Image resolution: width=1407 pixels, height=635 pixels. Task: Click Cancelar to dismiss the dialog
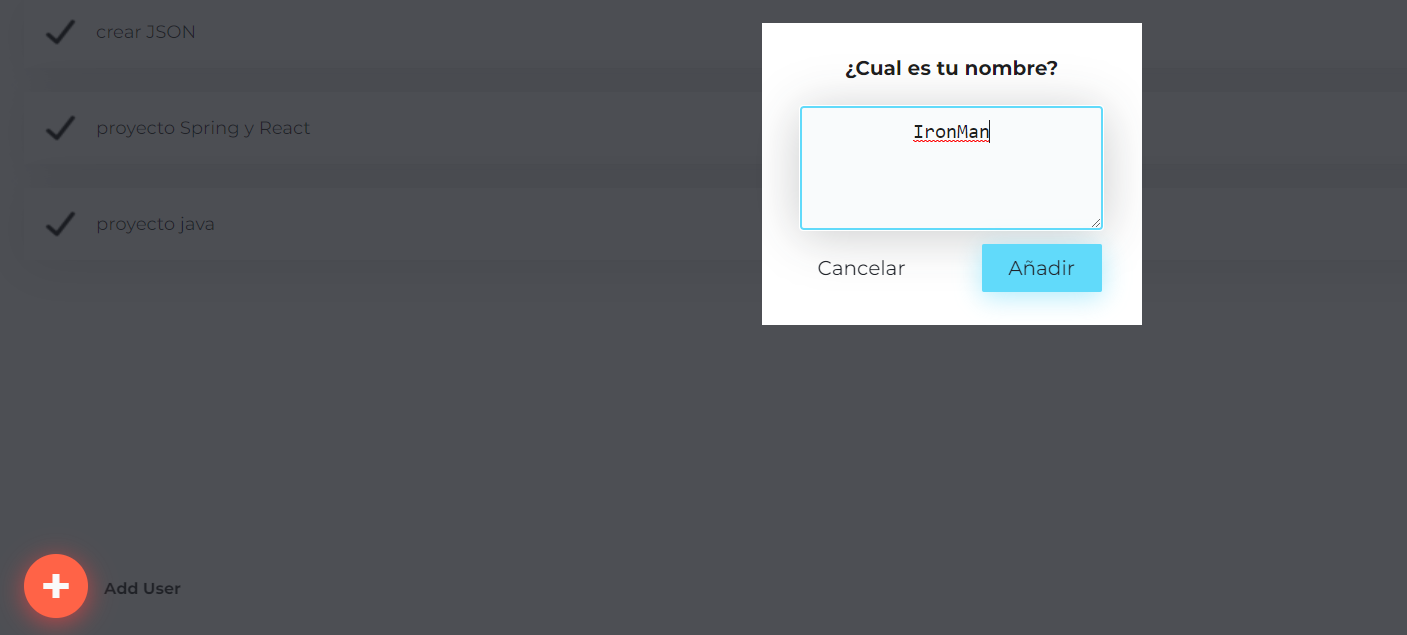pyautogui.click(x=861, y=268)
